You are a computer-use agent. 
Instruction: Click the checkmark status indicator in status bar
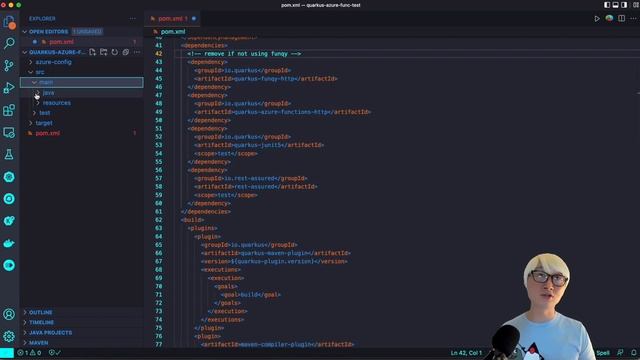(55, 353)
